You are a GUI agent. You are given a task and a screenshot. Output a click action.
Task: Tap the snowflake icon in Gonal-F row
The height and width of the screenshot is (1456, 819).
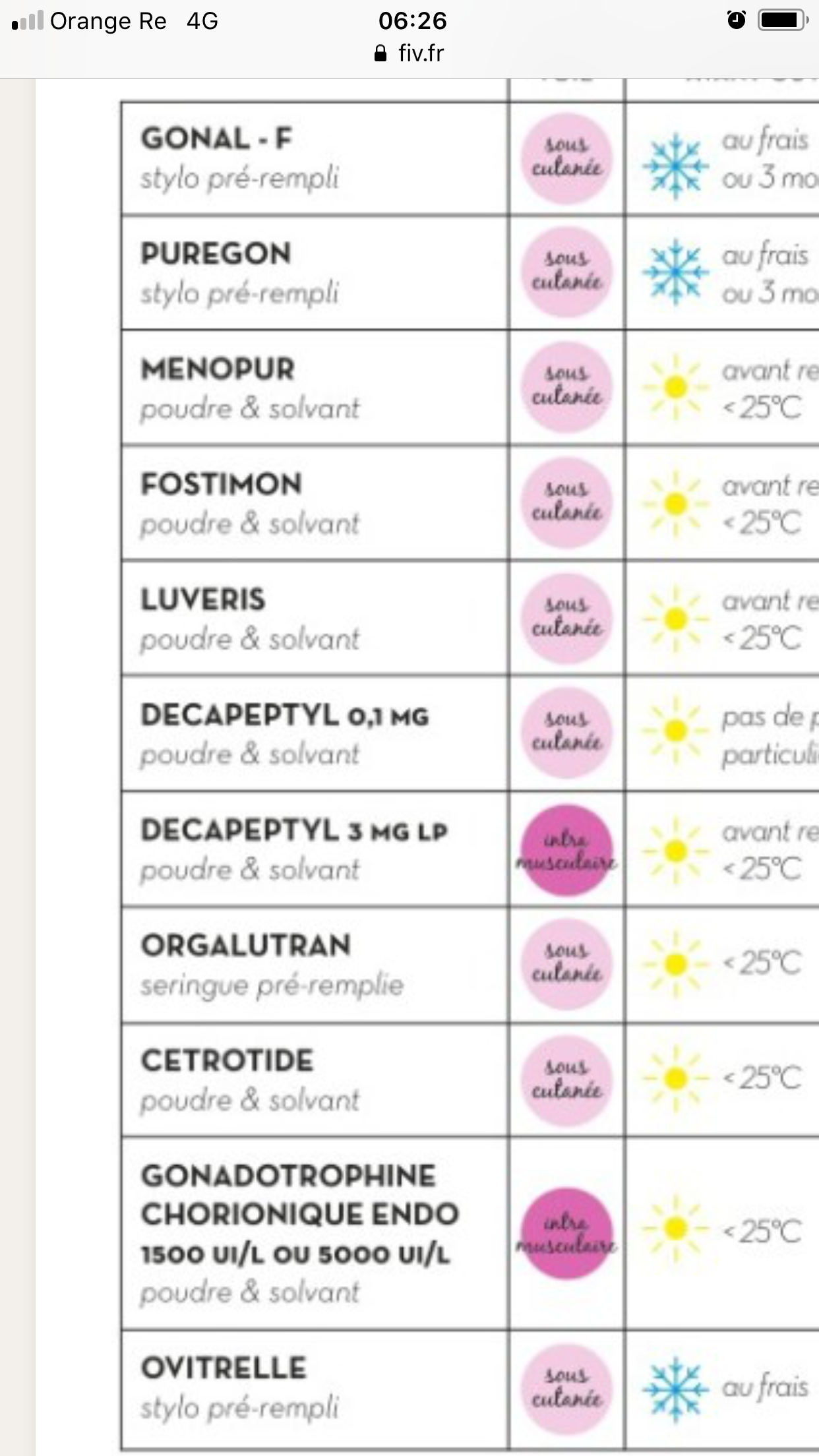(x=675, y=166)
